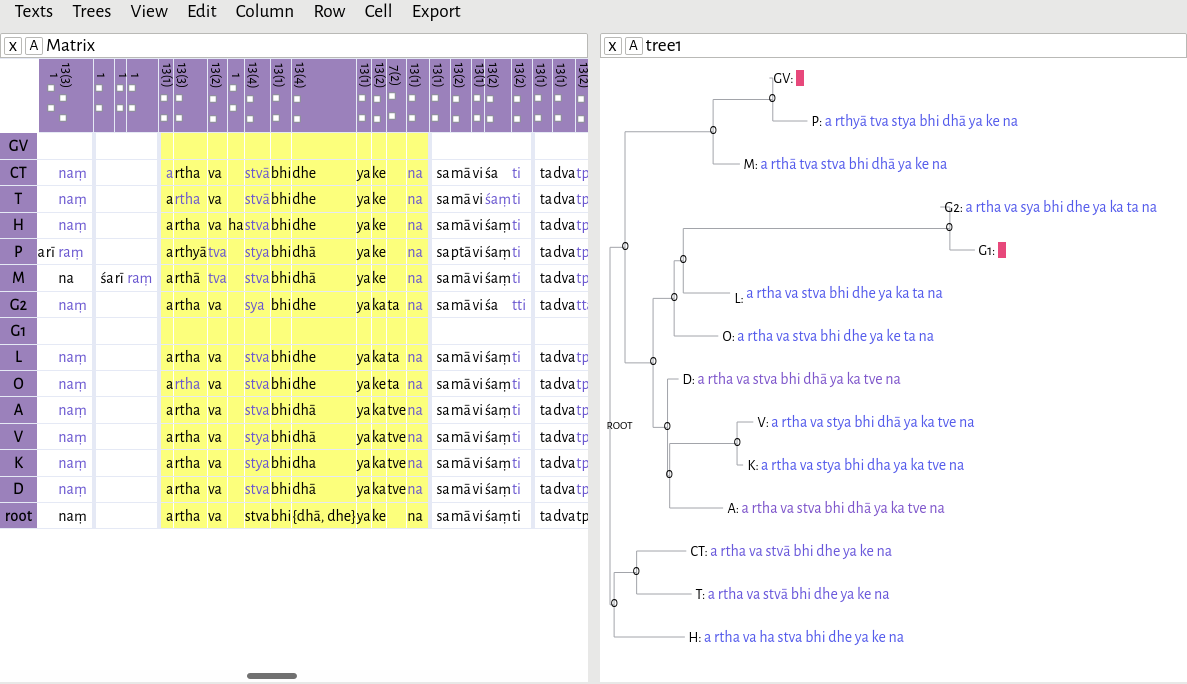Toggle a white square in the 7(2) column header
Image resolution: width=1187 pixels, height=684 pixels.
[x=391, y=96]
